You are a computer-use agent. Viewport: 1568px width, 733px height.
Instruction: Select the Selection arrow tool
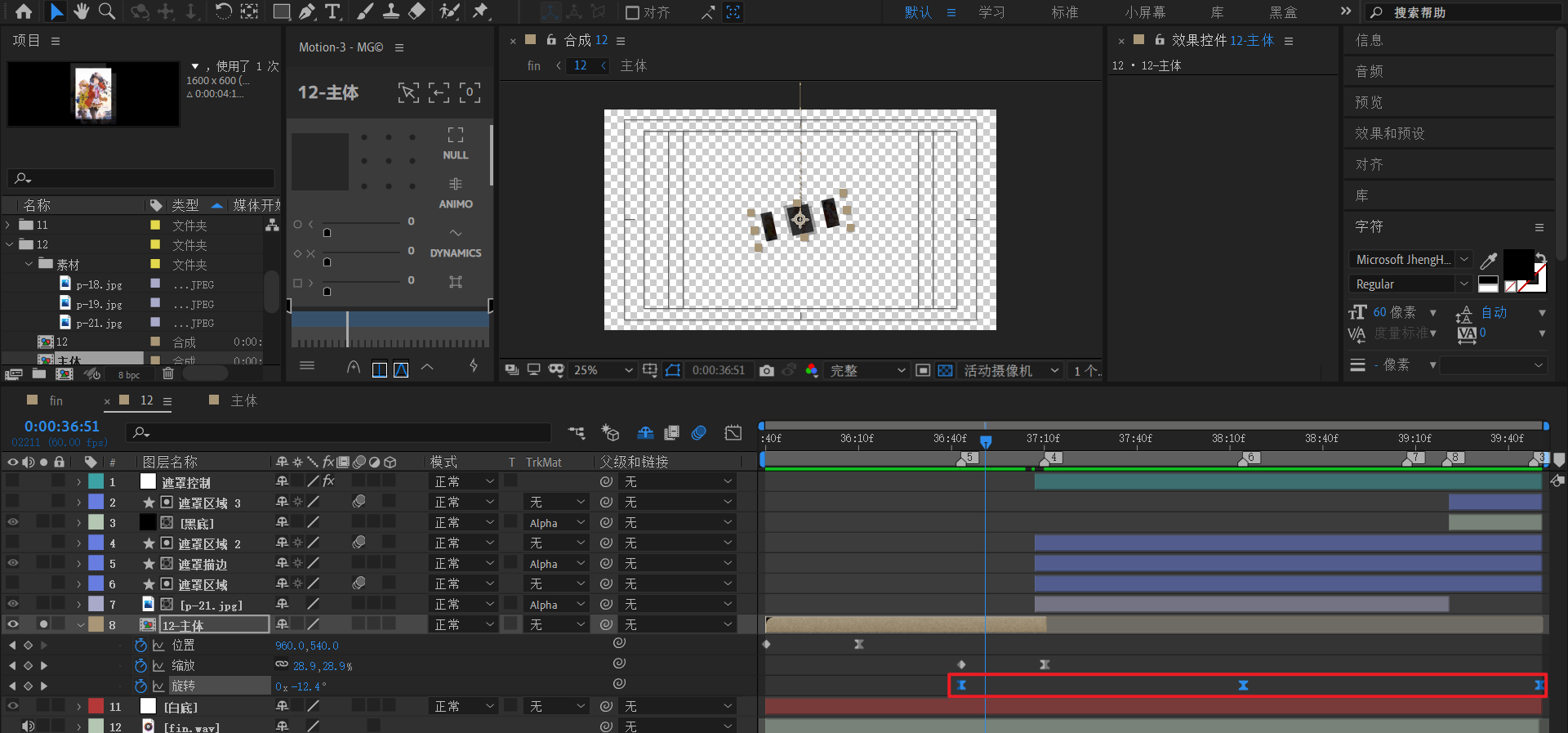pos(56,11)
